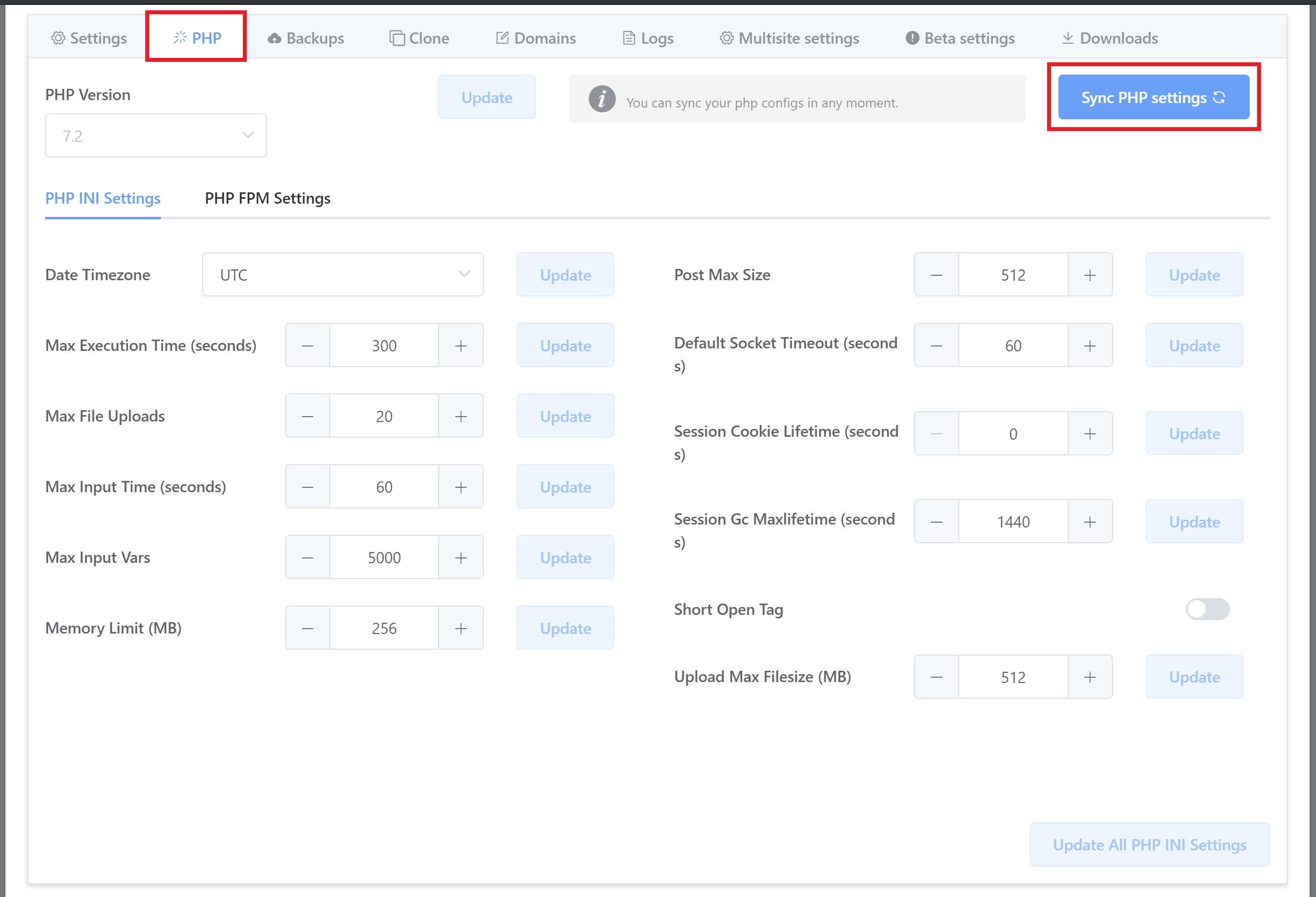This screenshot has height=897, width=1316.
Task: Toggle the Short Open Tag switch
Action: [1208, 609]
